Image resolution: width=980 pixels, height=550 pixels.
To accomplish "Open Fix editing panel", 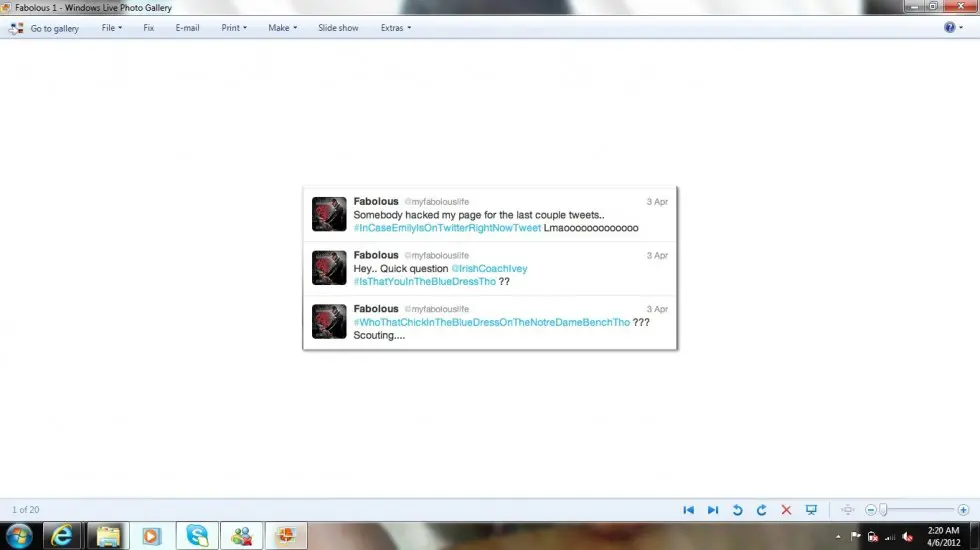I will (148, 28).
